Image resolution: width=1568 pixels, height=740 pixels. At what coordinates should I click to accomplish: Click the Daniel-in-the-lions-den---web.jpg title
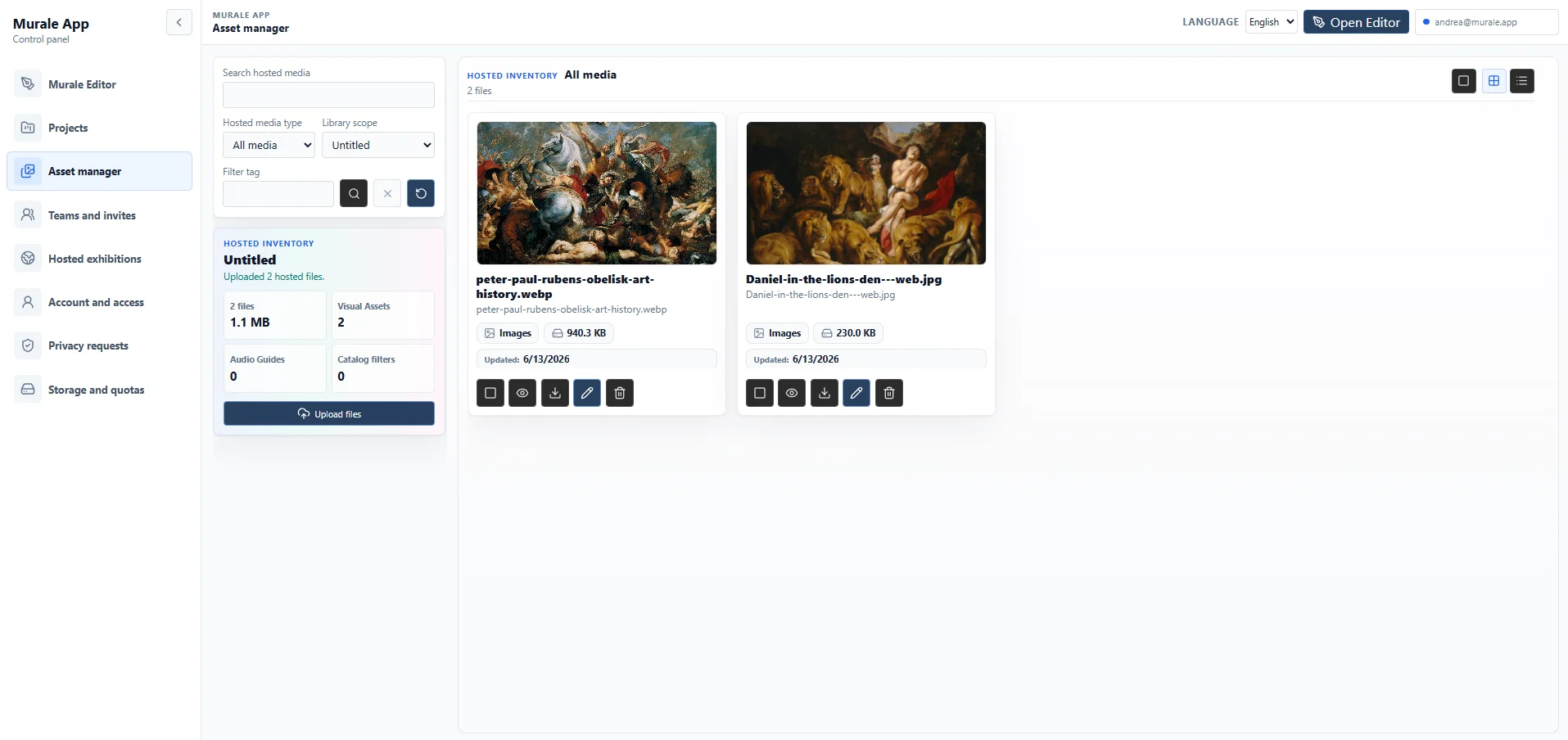[844, 279]
